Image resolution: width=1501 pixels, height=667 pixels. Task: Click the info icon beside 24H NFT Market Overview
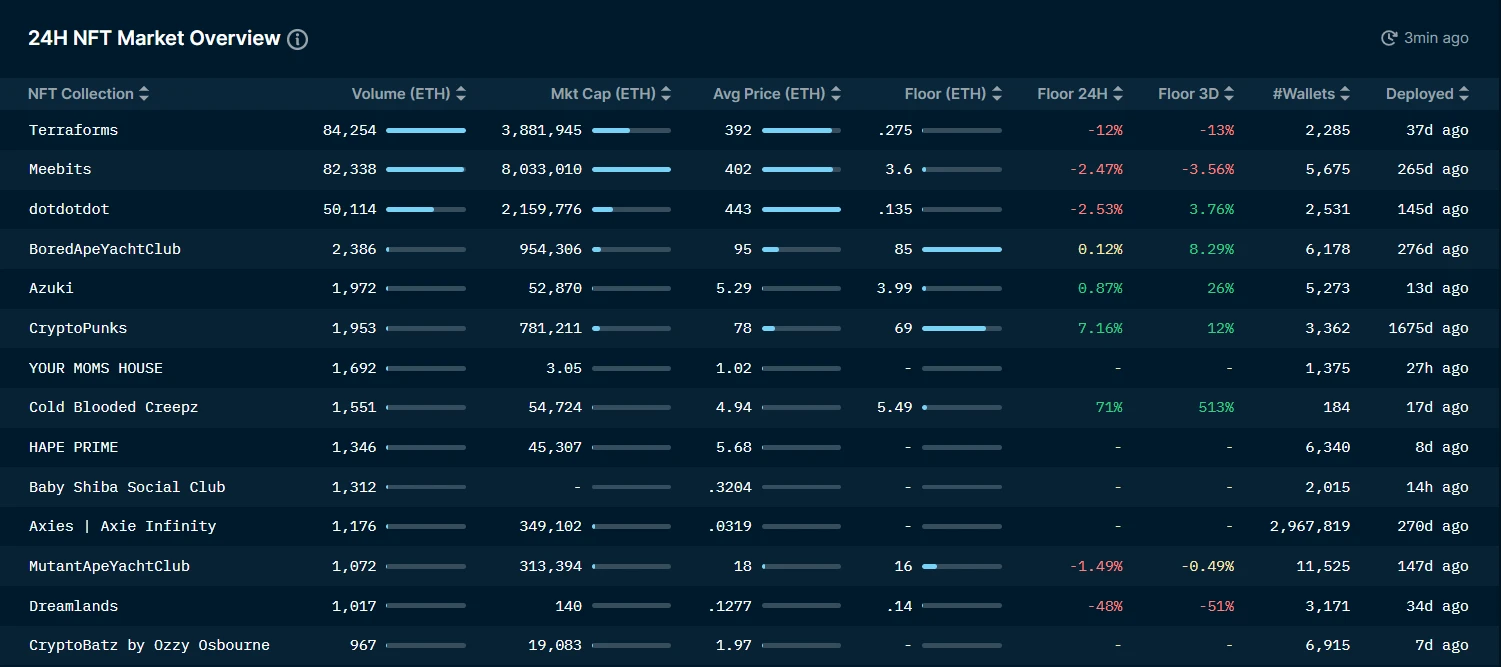[x=297, y=39]
